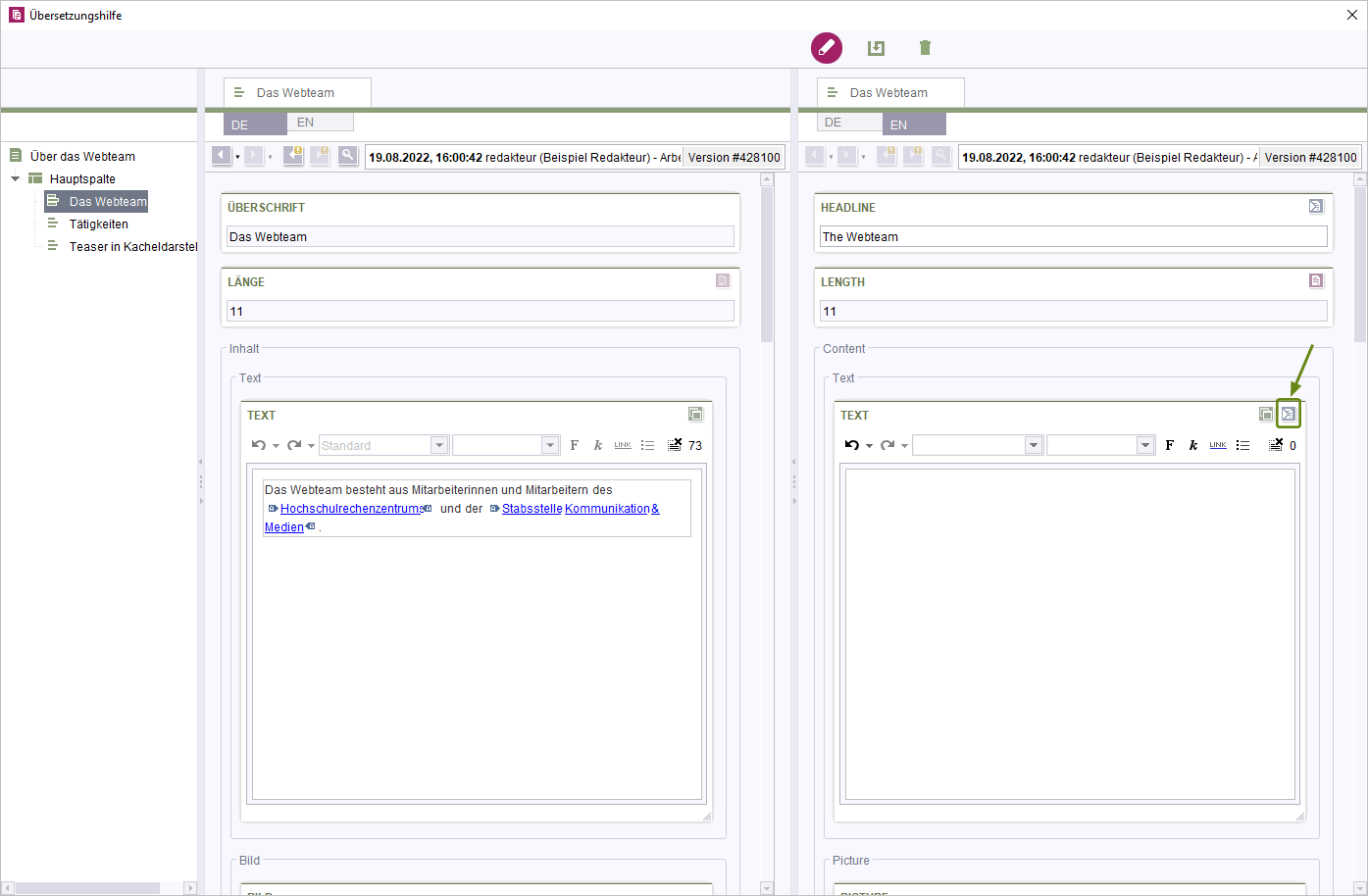The width and height of the screenshot is (1368, 896).
Task: Insert bullet list in German text editor
Action: click(x=647, y=445)
